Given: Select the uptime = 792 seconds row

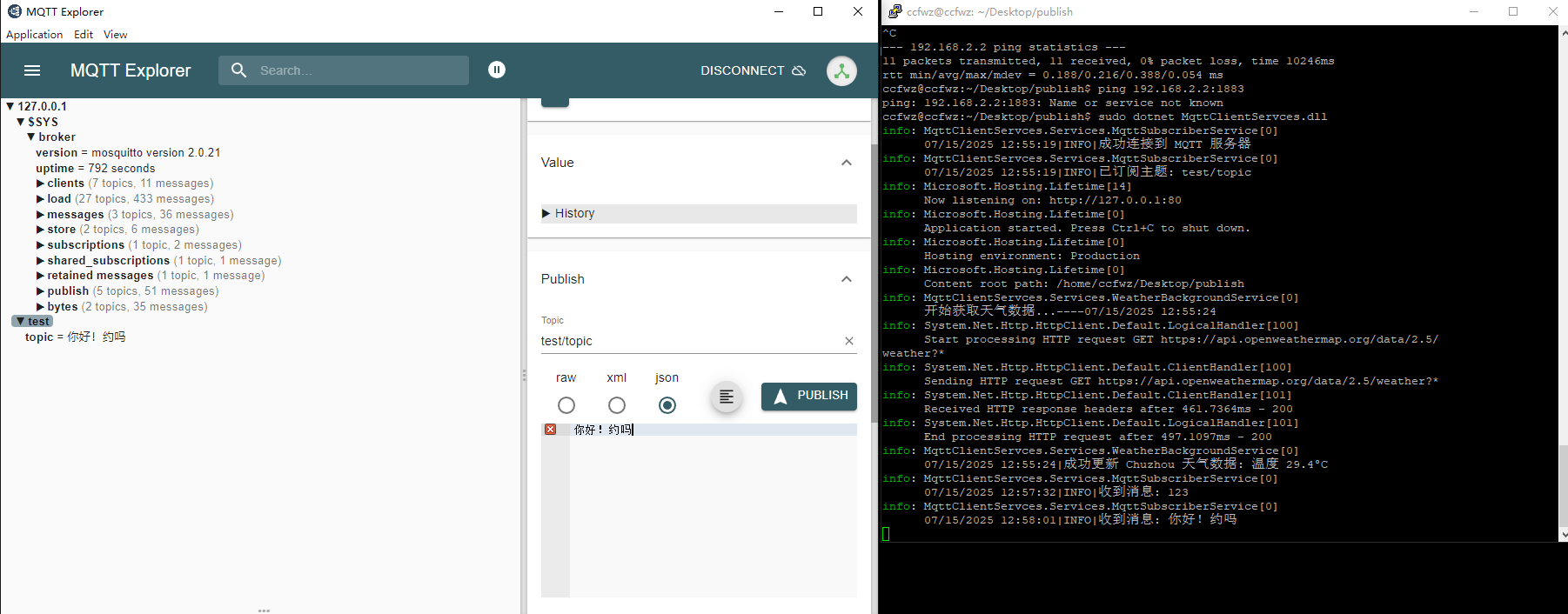Looking at the screenshot, I should (96, 169).
